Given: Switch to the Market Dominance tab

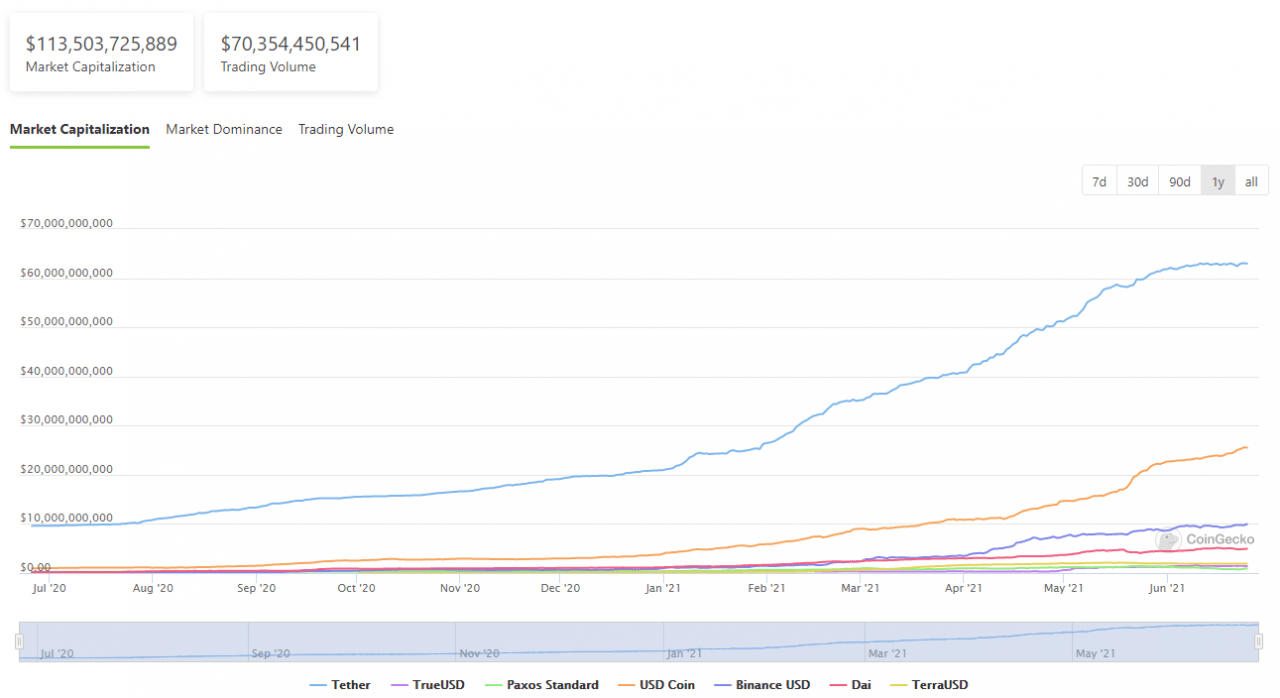Looking at the screenshot, I should point(224,129).
